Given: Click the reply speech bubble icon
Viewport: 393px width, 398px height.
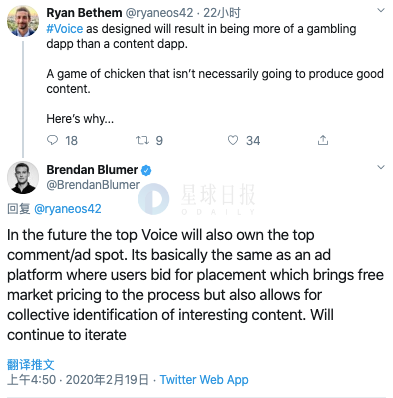Looking at the screenshot, I should (x=52, y=140).
